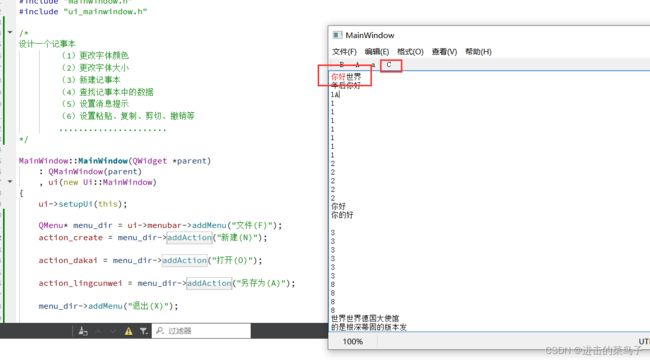Click the C color toolbar button
The image size is (650, 360).
pyautogui.click(x=389, y=65)
